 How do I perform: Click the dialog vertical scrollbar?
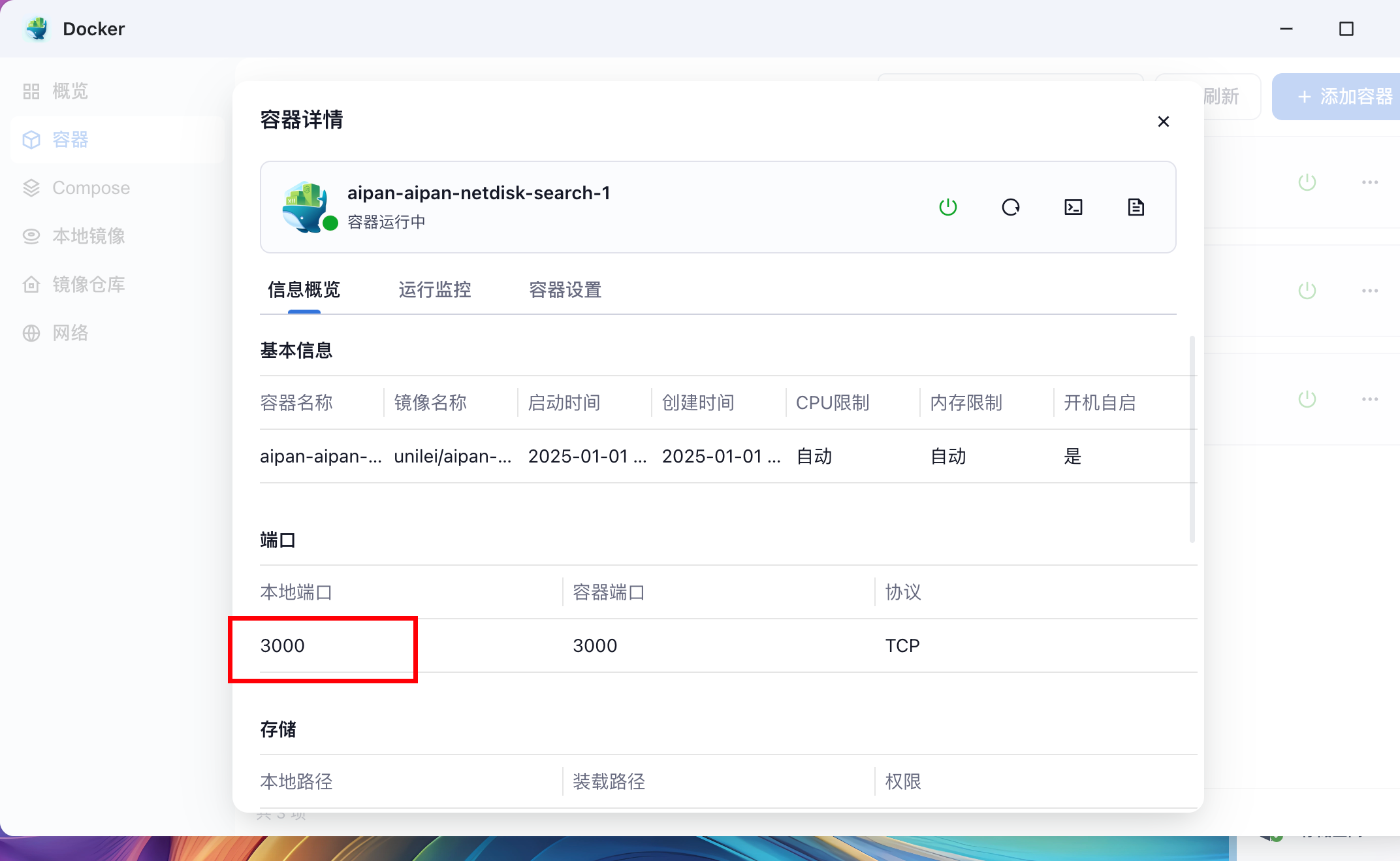point(1192,439)
